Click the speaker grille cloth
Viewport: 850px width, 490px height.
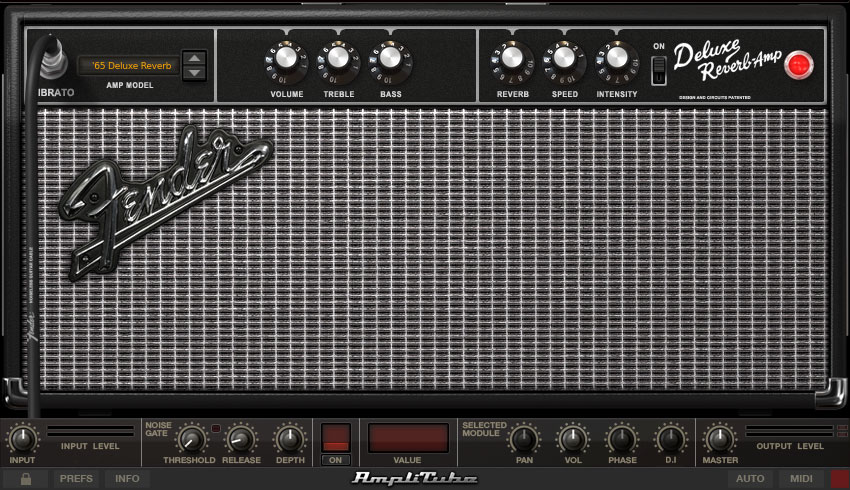(x=433, y=249)
